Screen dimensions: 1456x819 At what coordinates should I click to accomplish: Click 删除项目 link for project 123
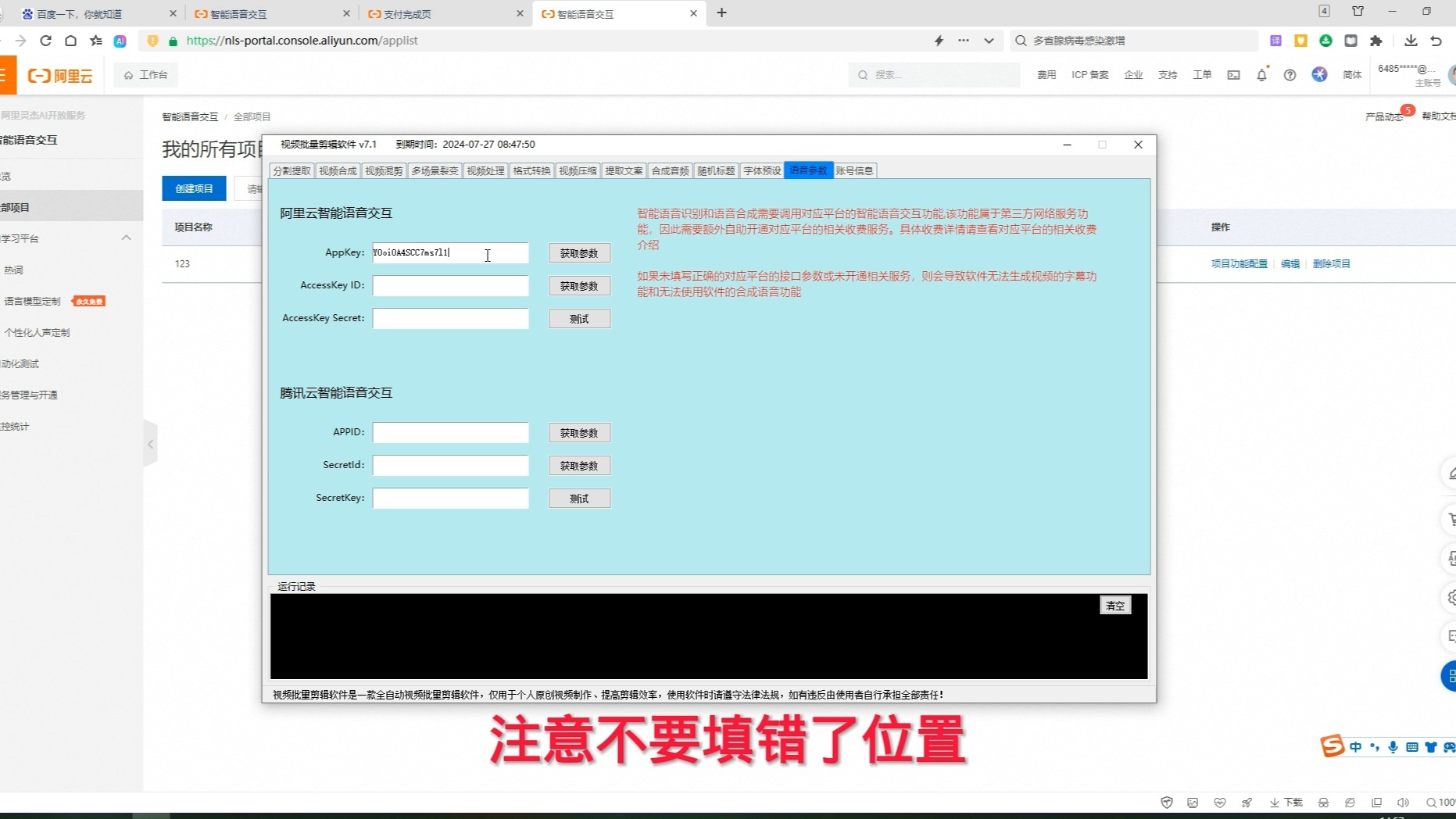[x=1331, y=264]
